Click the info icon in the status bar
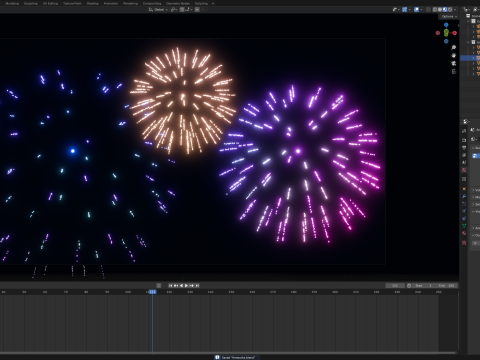Image resolution: width=480 pixels, height=360 pixels. pyautogui.click(x=217, y=357)
